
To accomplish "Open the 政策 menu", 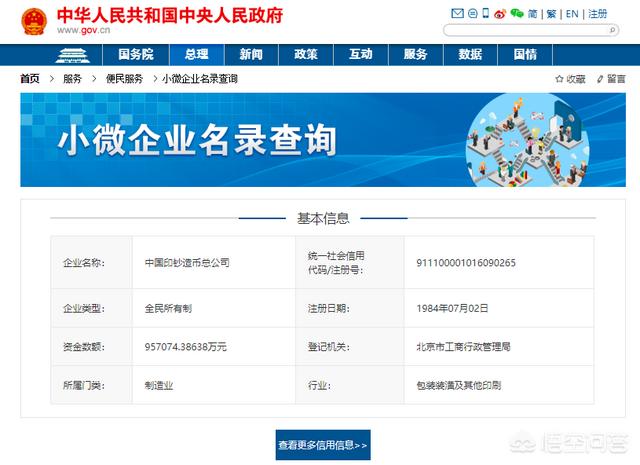I will pyautogui.click(x=306, y=55).
